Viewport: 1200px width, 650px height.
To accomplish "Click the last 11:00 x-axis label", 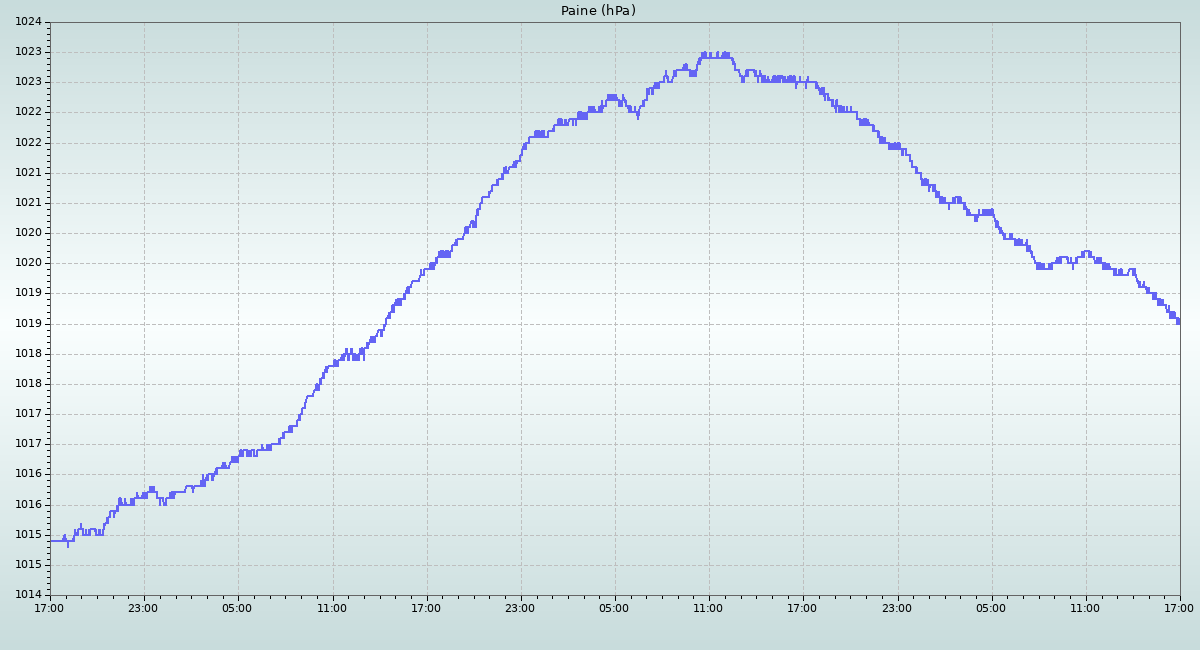I will coord(1085,607).
